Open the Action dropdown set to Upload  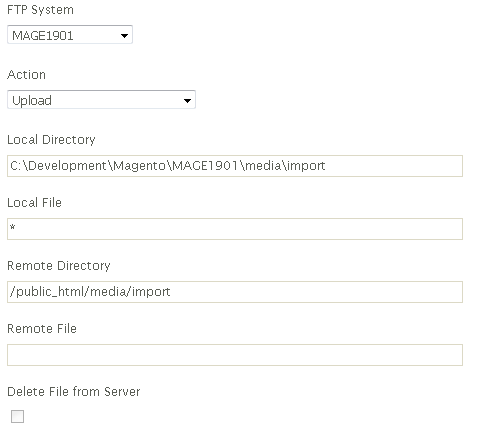coord(101,100)
